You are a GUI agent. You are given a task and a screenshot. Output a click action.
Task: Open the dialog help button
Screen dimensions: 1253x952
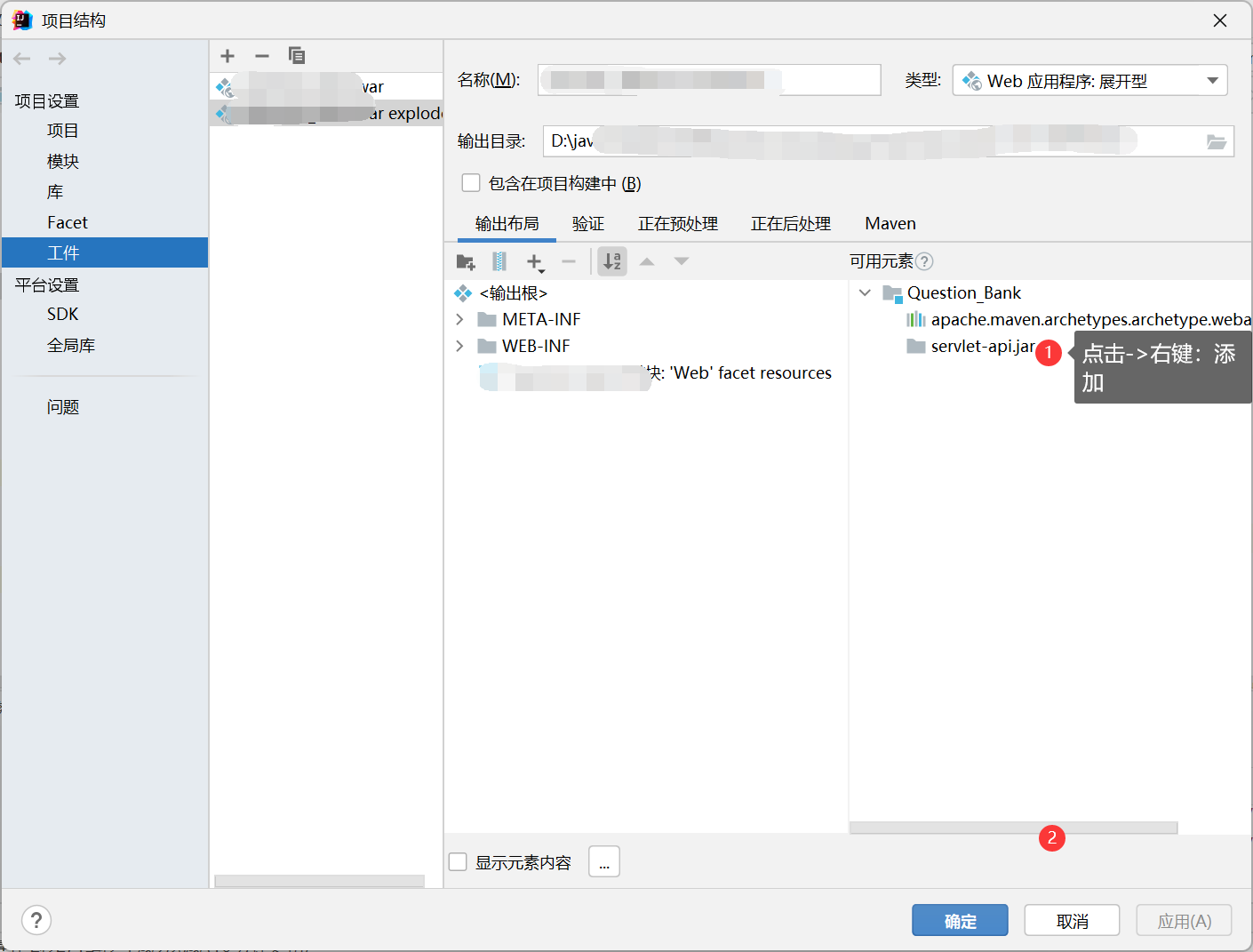pyautogui.click(x=36, y=920)
